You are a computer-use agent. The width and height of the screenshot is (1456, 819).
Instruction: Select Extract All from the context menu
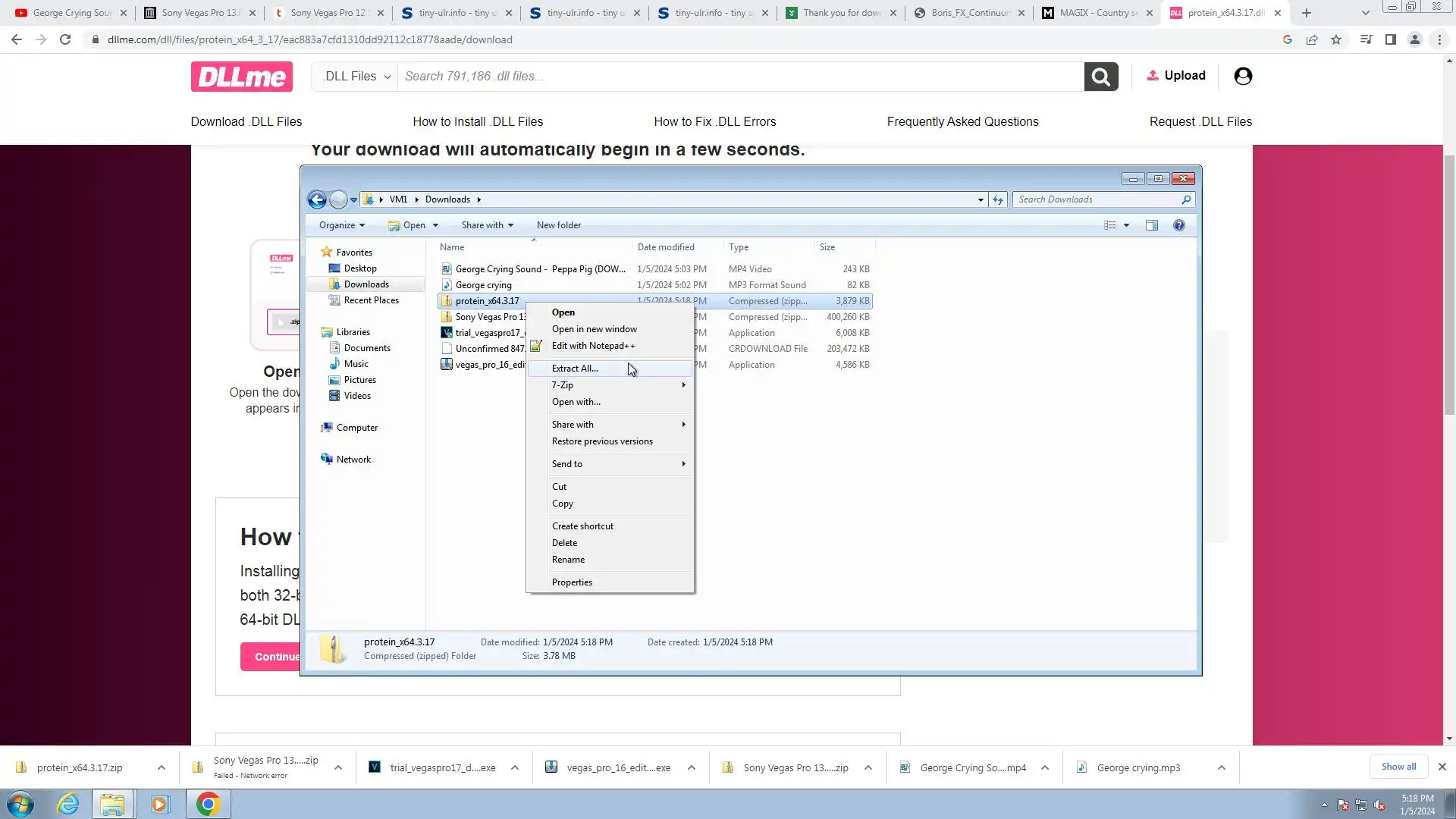coord(575,369)
